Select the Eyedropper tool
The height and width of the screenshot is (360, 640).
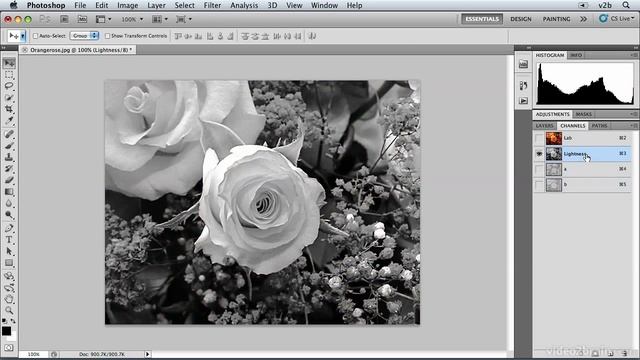point(9,121)
